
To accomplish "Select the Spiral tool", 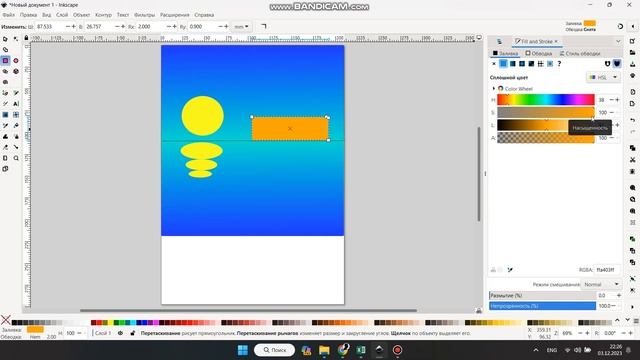I will click(5, 82).
